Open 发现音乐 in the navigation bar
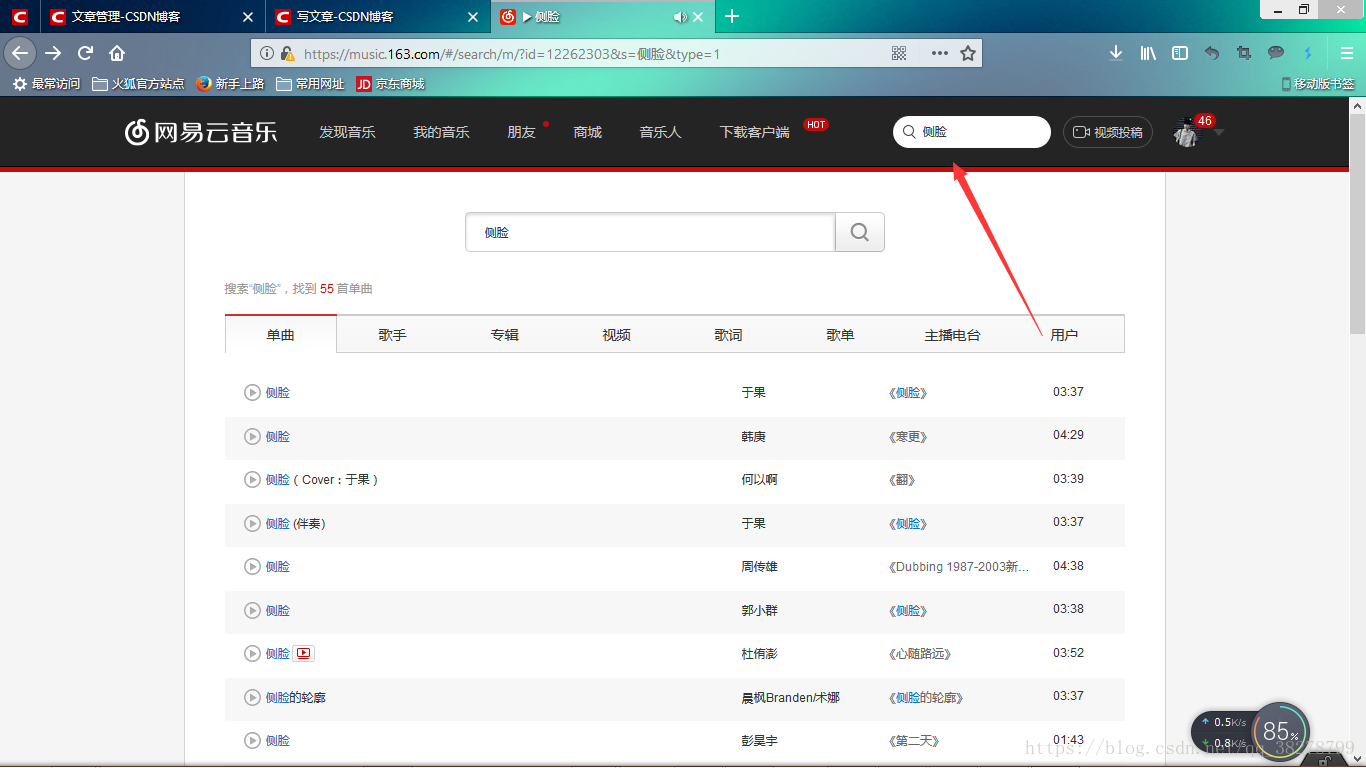This screenshot has width=1366, height=768. (x=347, y=132)
